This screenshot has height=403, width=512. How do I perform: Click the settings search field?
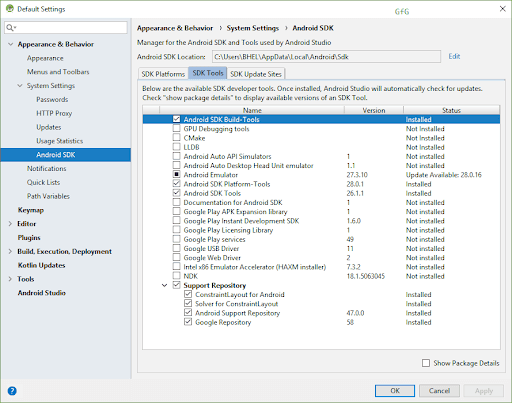click(66, 28)
